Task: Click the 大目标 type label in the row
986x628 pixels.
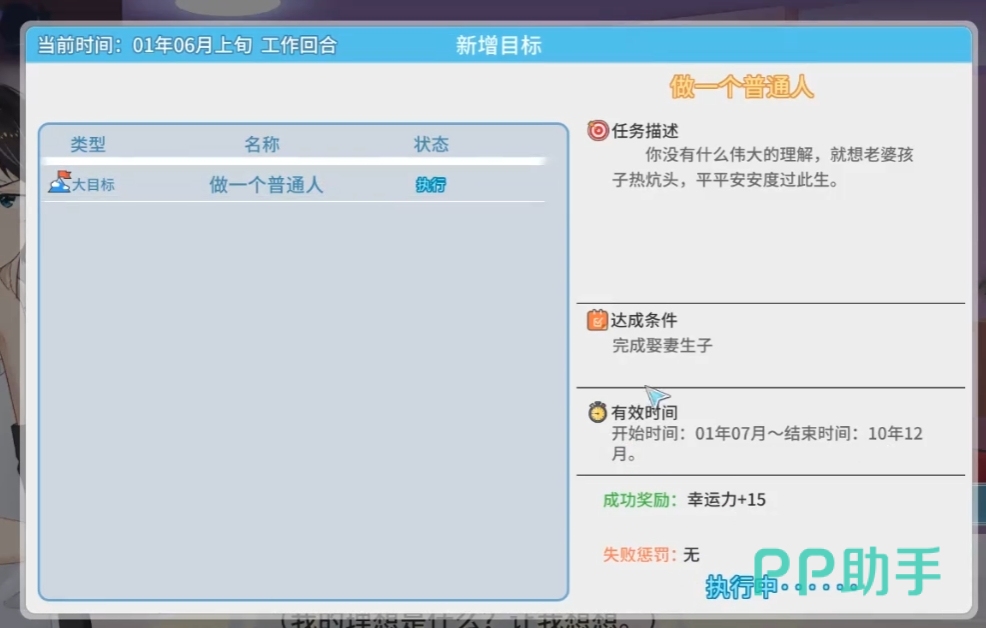Action: pos(93,185)
